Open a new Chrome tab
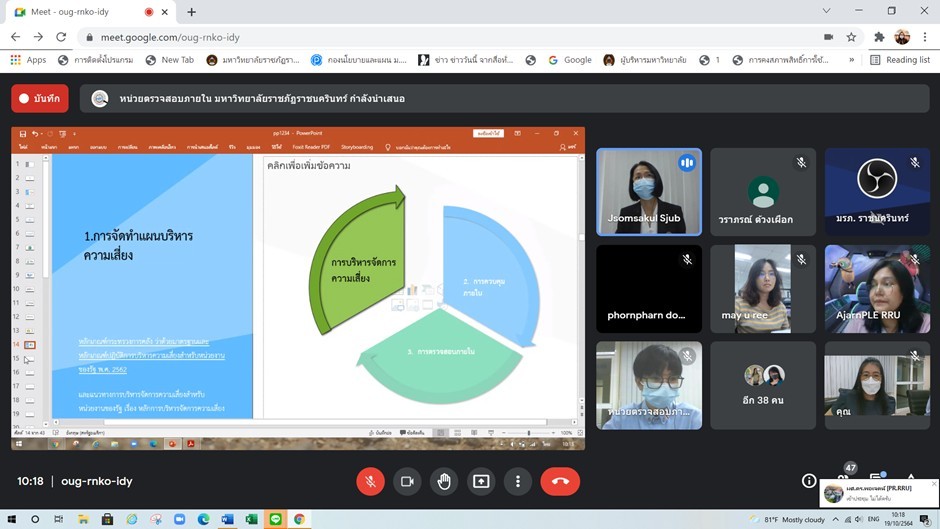The image size is (940, 529). point(191,12)
